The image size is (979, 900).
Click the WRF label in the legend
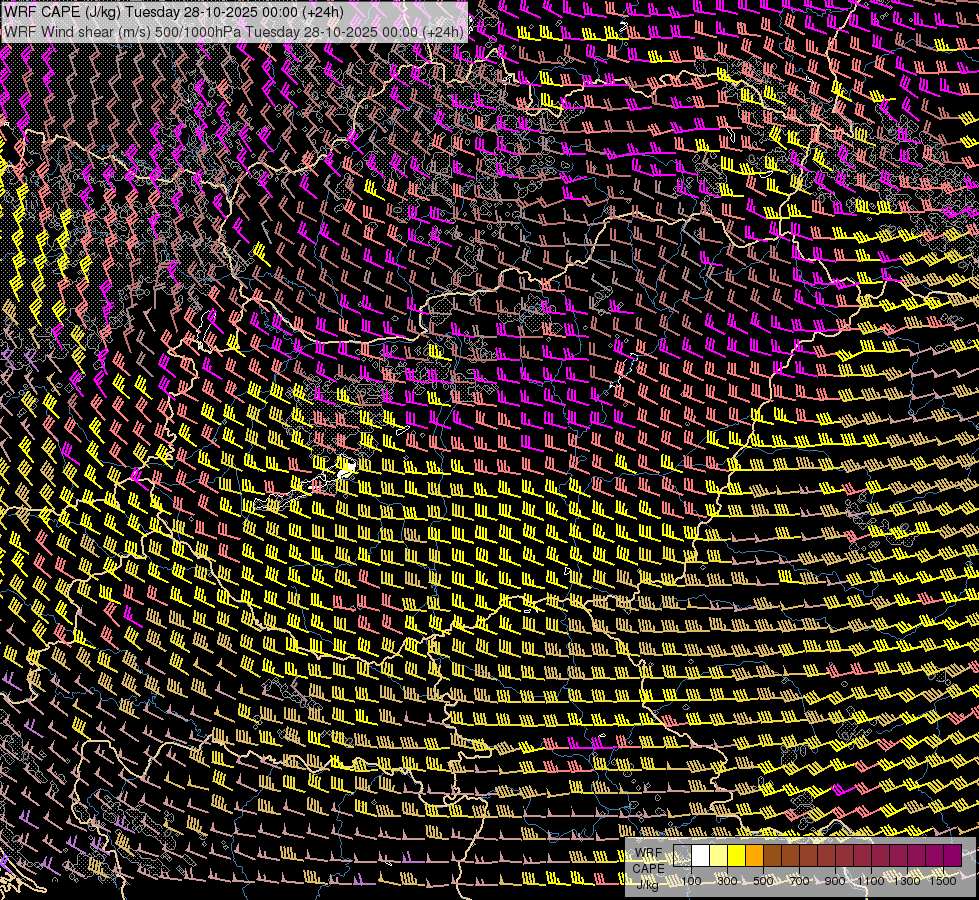coord(648,853)
